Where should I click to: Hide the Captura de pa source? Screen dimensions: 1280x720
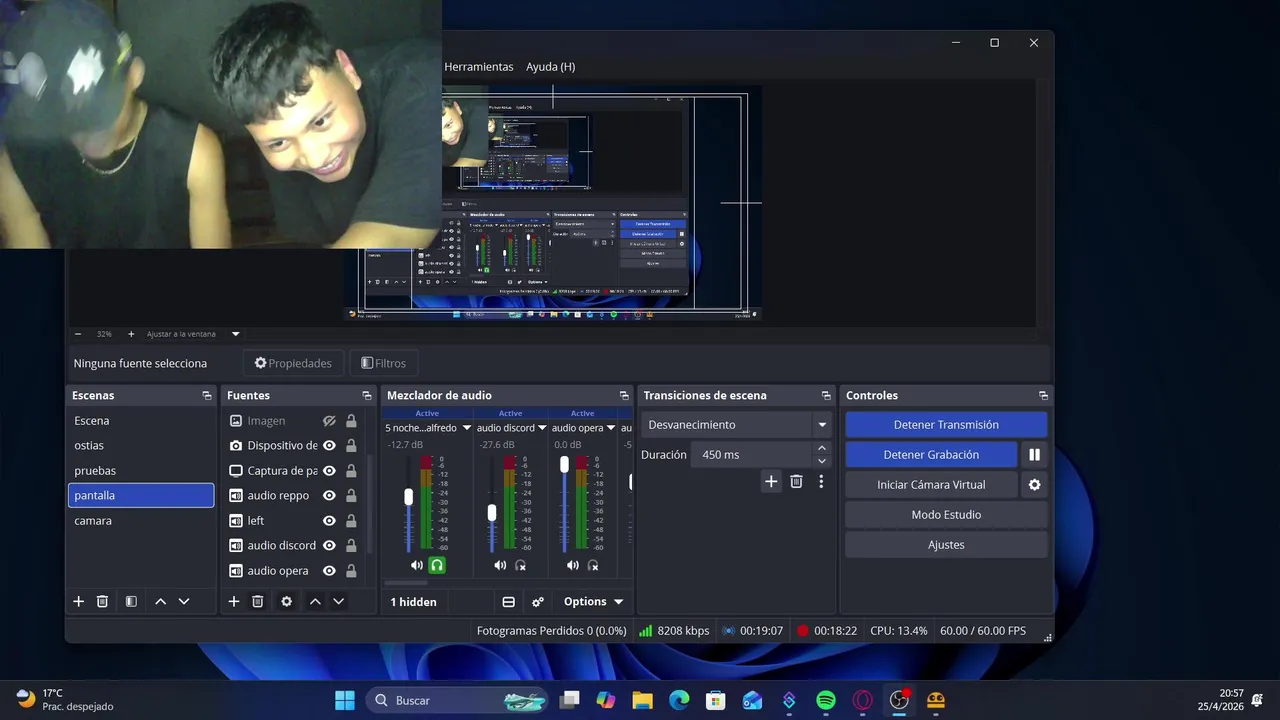329,470
